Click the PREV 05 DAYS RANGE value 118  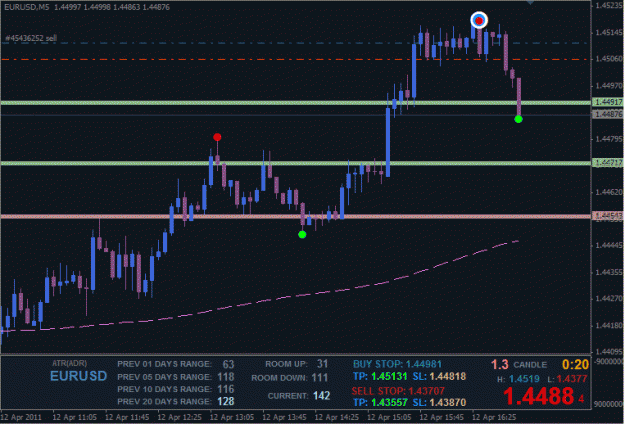[x=226, y=377]
